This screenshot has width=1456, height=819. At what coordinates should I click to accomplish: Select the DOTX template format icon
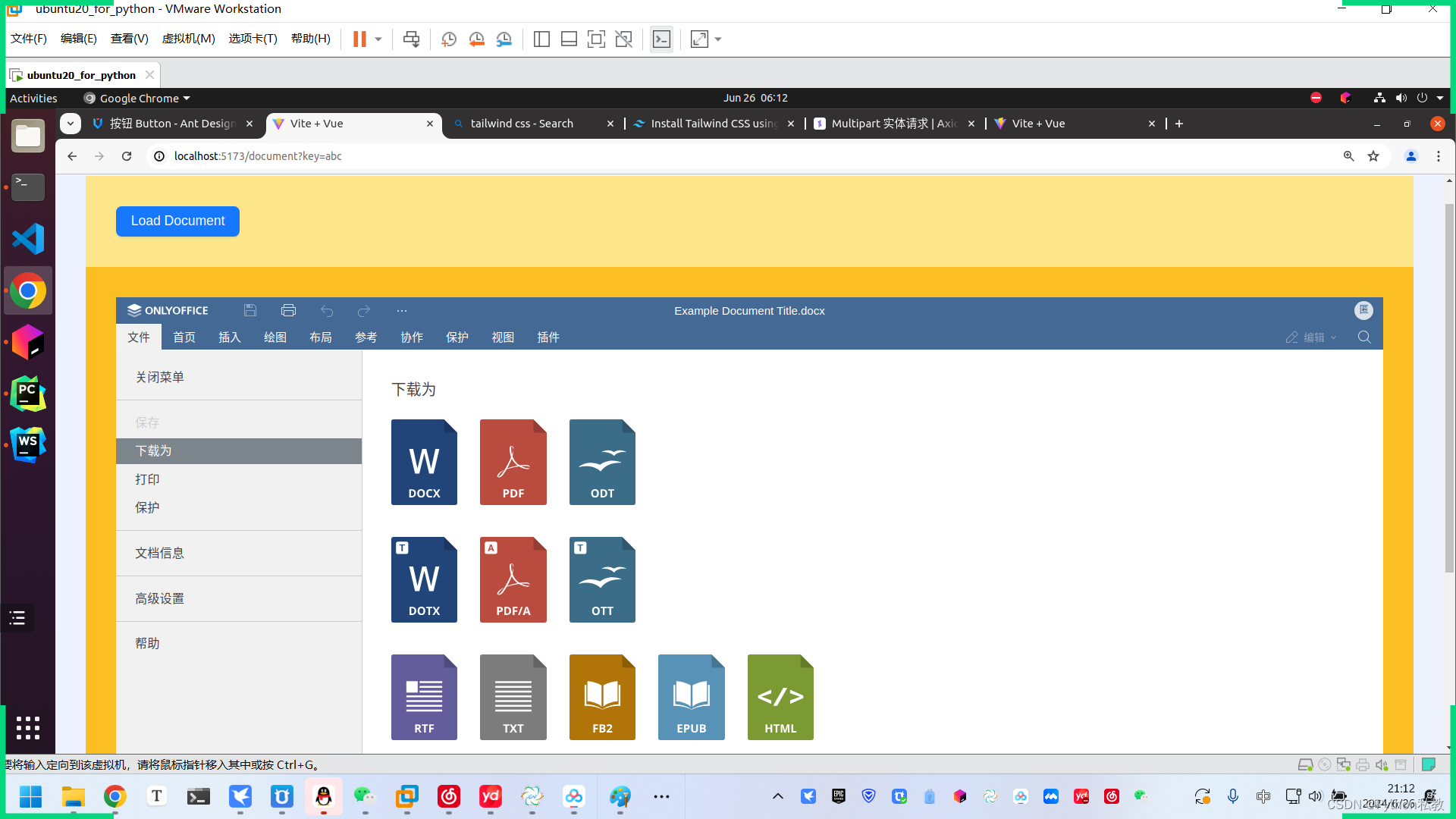point(424,579)
